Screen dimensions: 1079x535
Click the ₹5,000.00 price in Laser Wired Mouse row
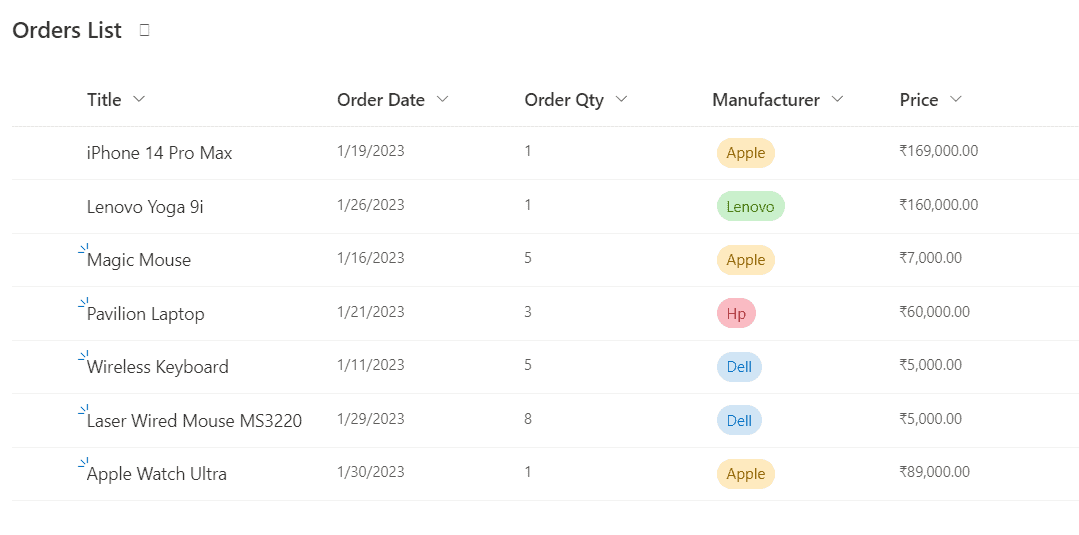[x=931, y=418]
